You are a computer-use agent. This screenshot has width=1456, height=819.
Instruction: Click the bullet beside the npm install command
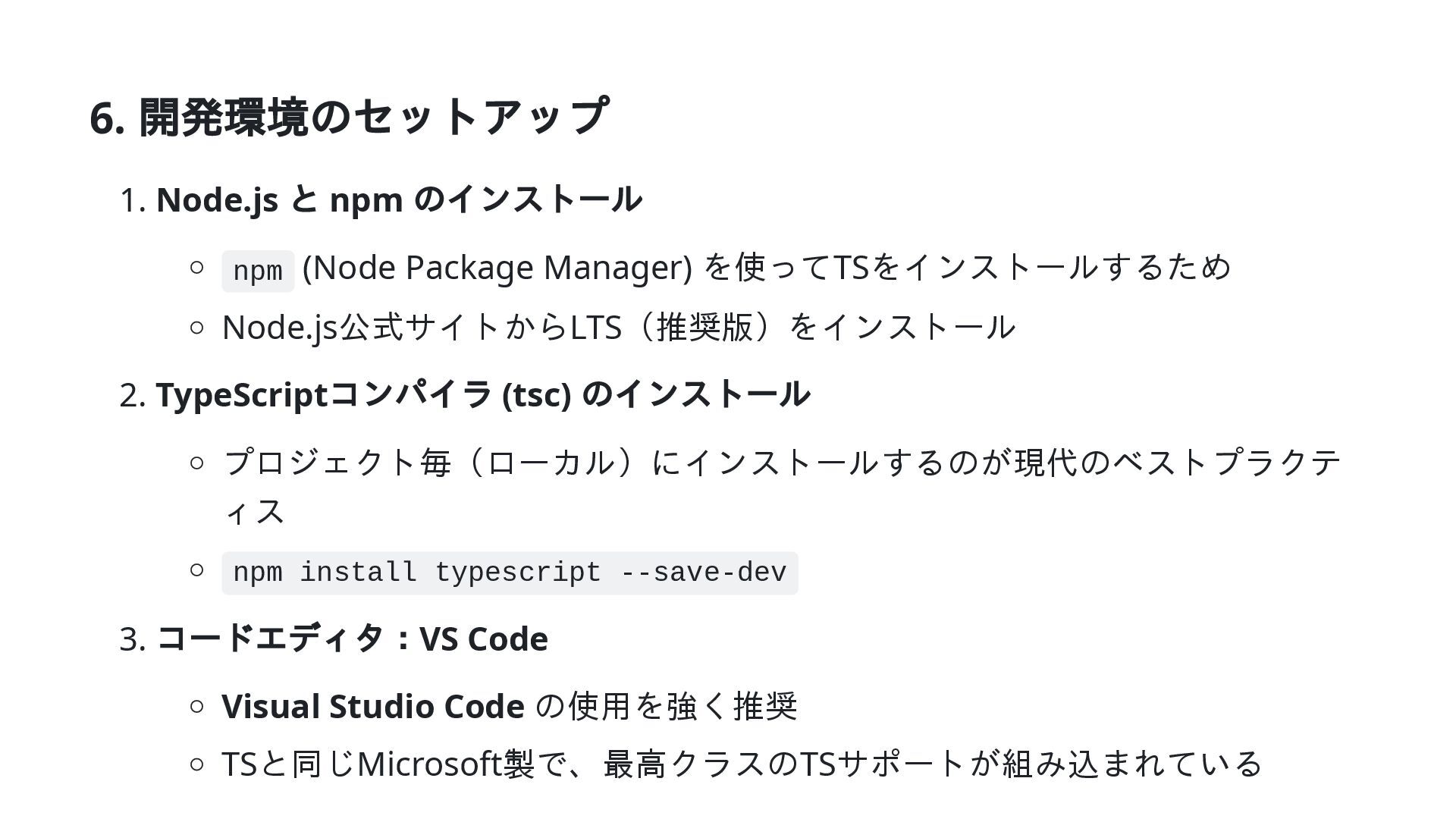tap(197, 570)
